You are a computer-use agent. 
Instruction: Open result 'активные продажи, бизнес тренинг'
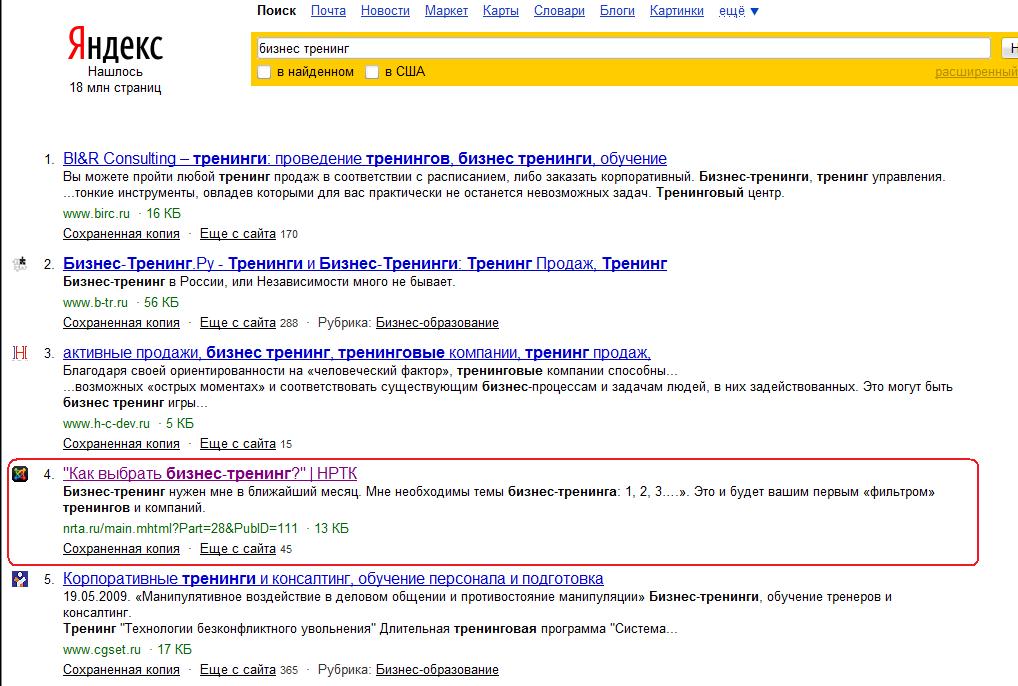[356, 352]
